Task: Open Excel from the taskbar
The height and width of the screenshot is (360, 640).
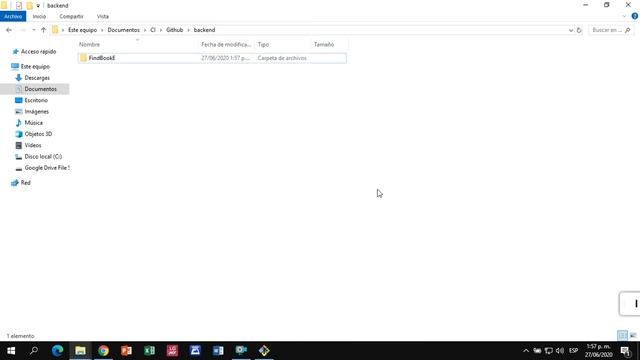Action: 149,351
